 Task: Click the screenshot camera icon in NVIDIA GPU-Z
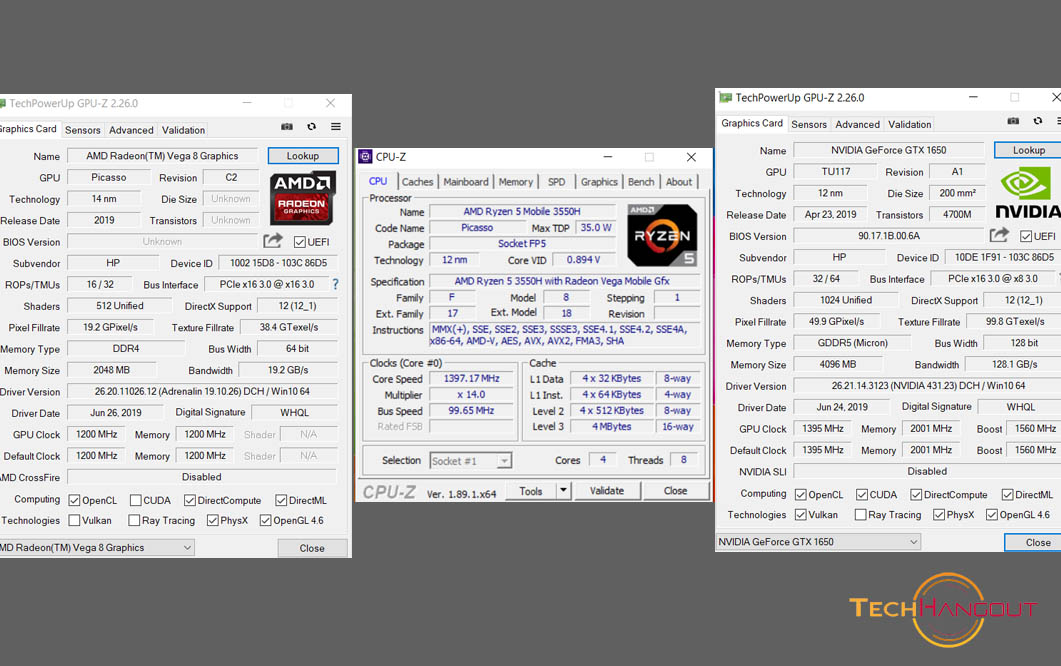(1013, 121)
